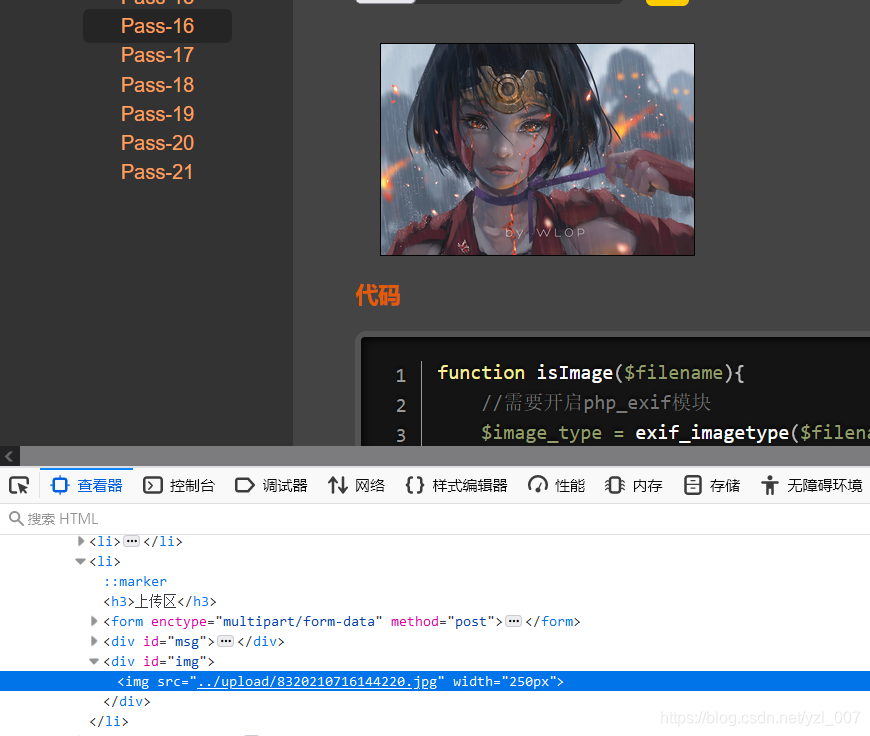Open the 存储 storage tab
Screen dimensions: 870x736
[x=711, y=486]
